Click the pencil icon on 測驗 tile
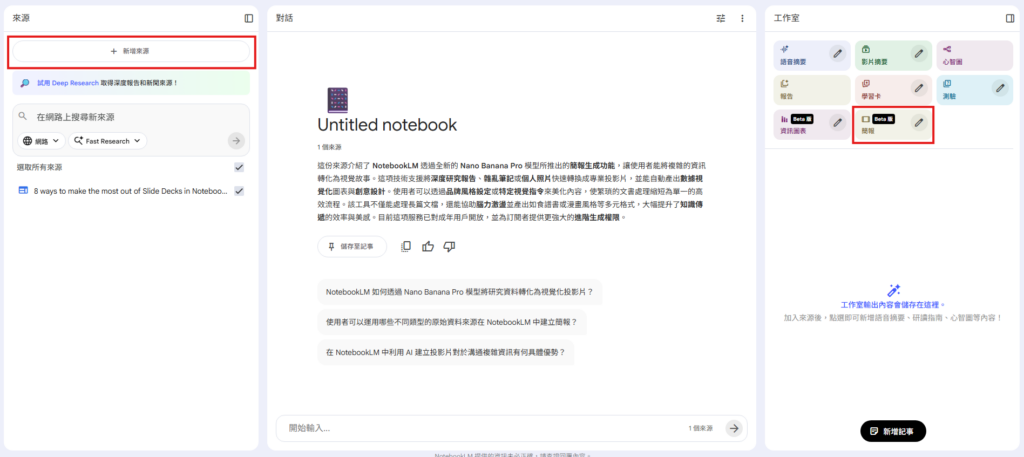The image size is (1024, 457). [1000, 87]
